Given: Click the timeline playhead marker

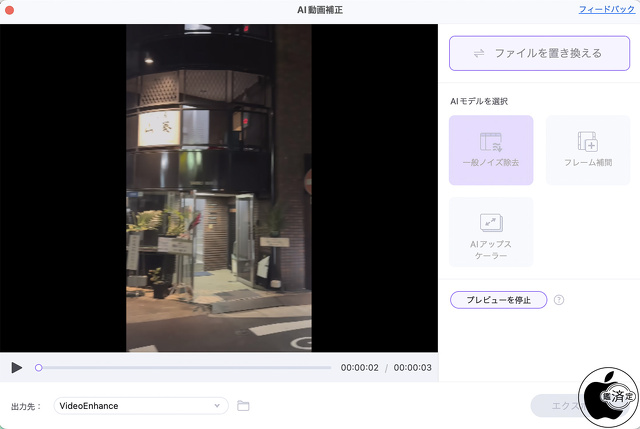Looking at the screenshot, I should (38, 367).
